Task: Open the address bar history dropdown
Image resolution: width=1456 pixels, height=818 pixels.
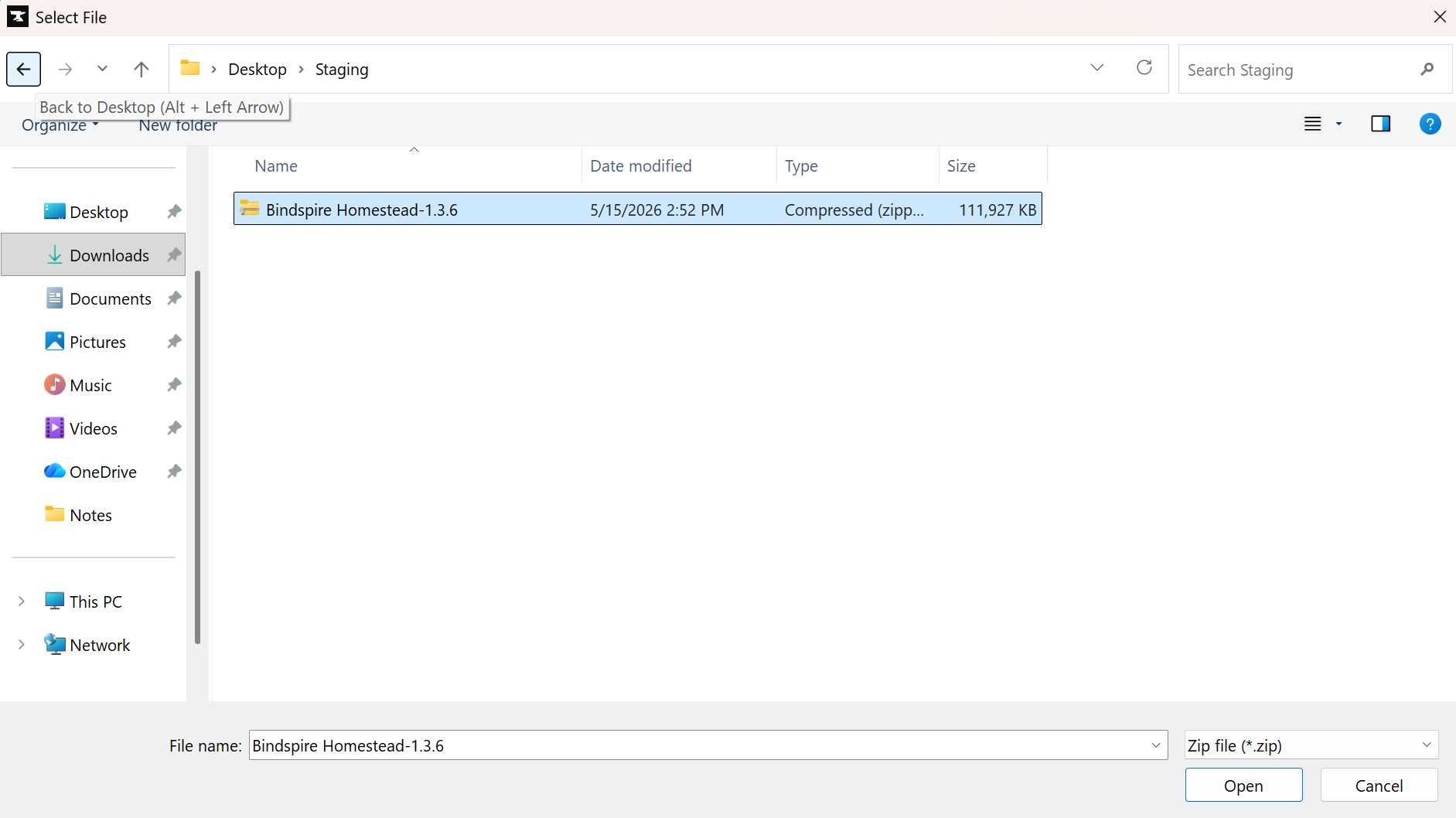Action: pos(1096,68)
